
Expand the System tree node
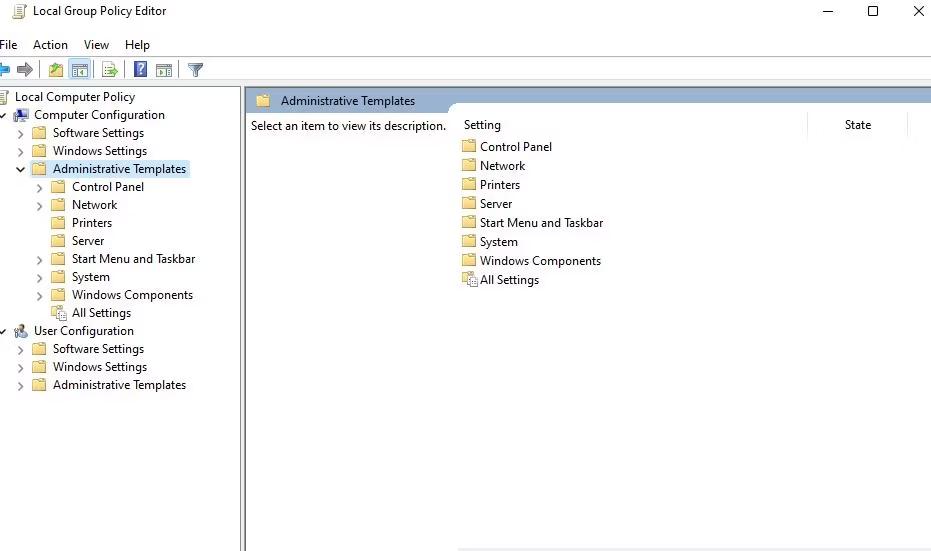(39, 277)
